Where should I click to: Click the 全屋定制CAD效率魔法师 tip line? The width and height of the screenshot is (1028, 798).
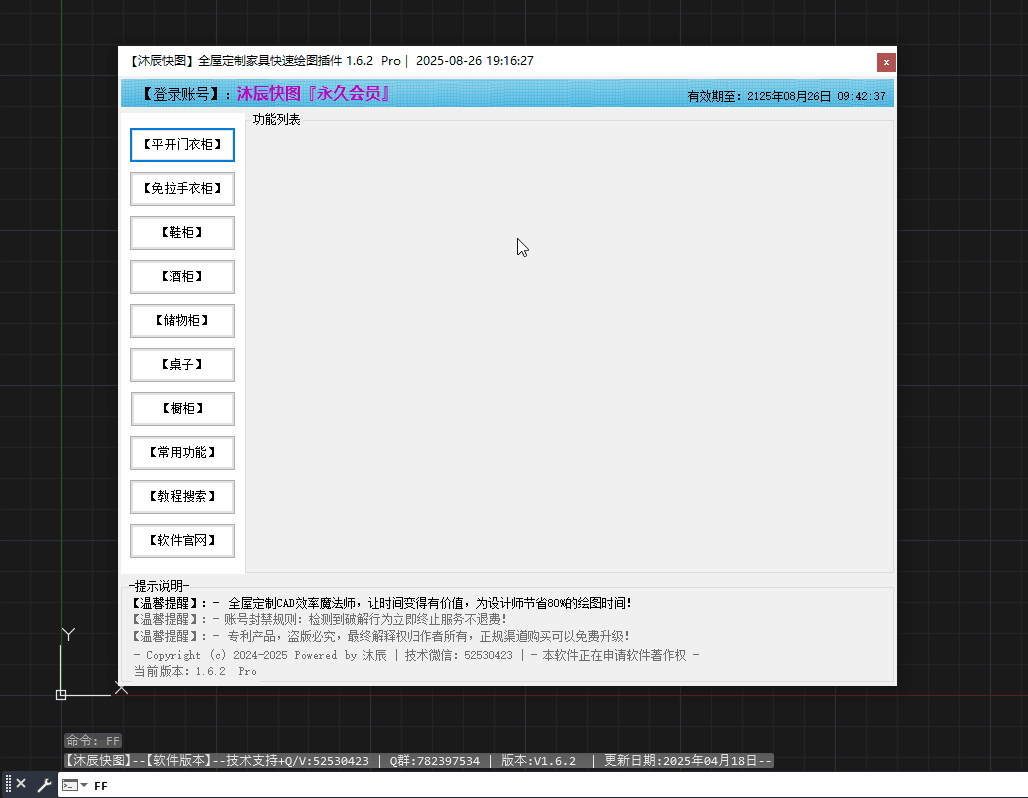tap(382, 603)
